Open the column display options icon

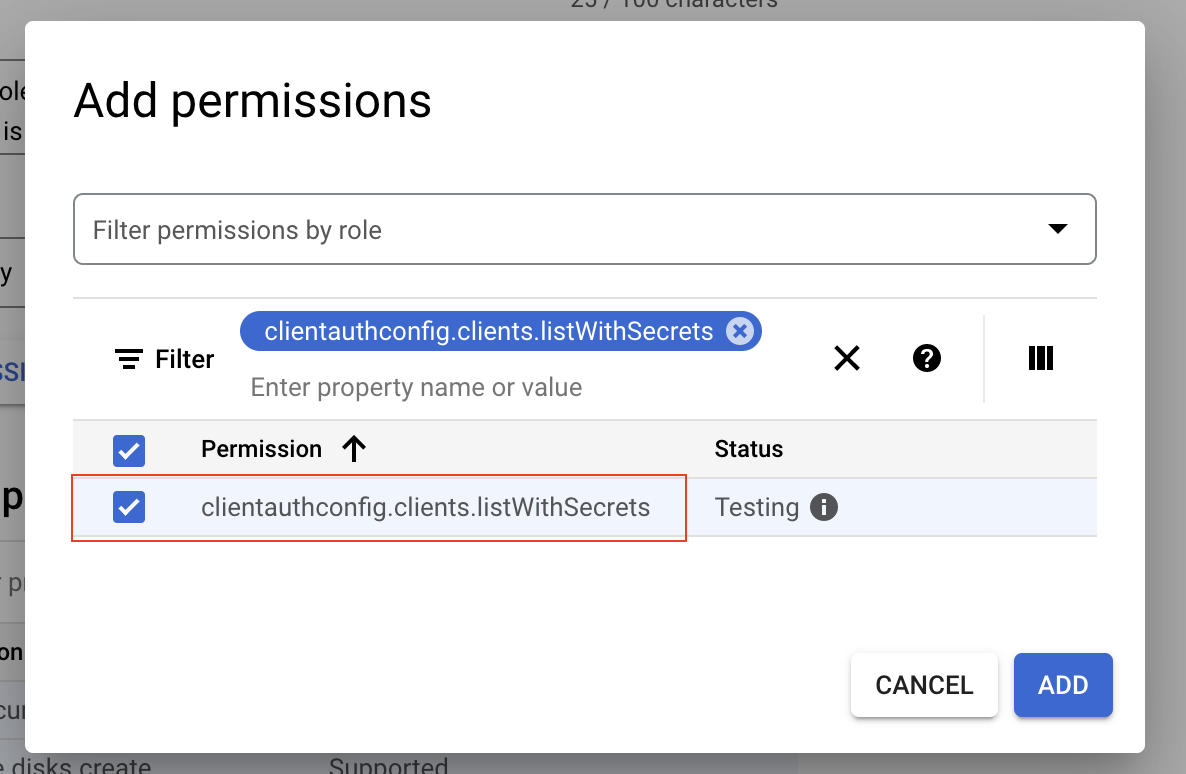[1041, 358]
